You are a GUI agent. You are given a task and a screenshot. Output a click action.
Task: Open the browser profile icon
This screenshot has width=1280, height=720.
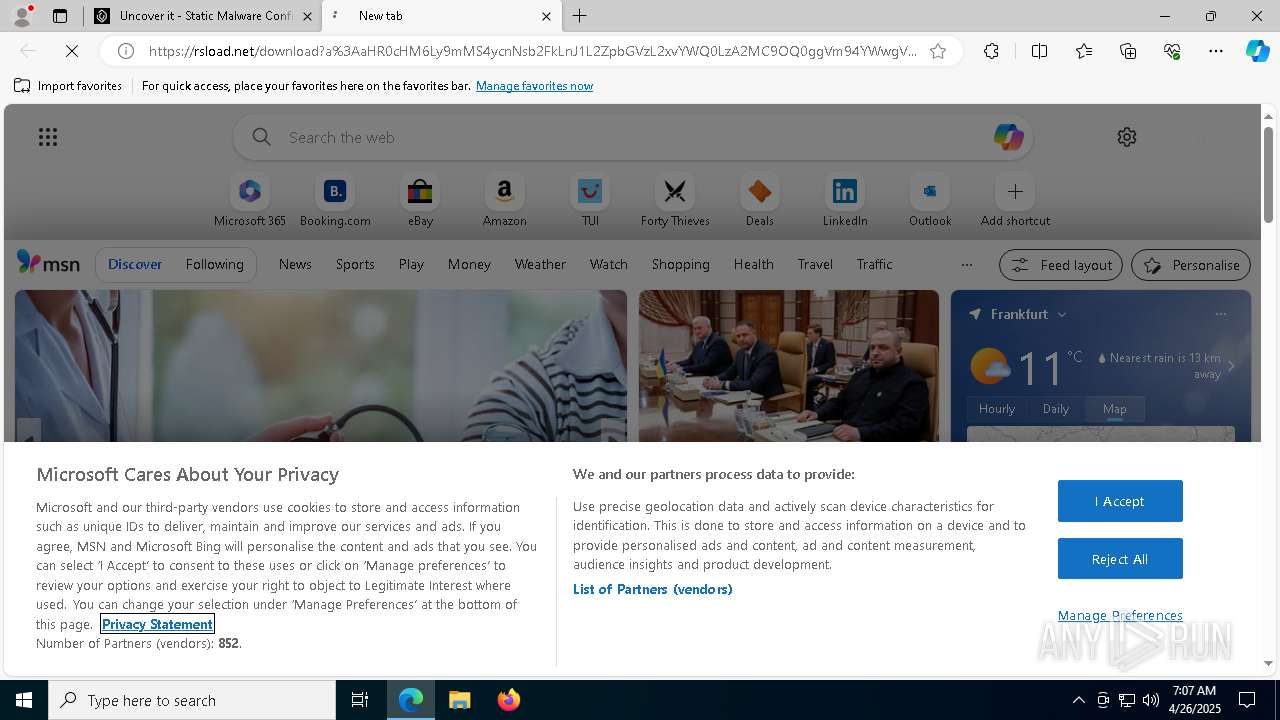[22, 16]
